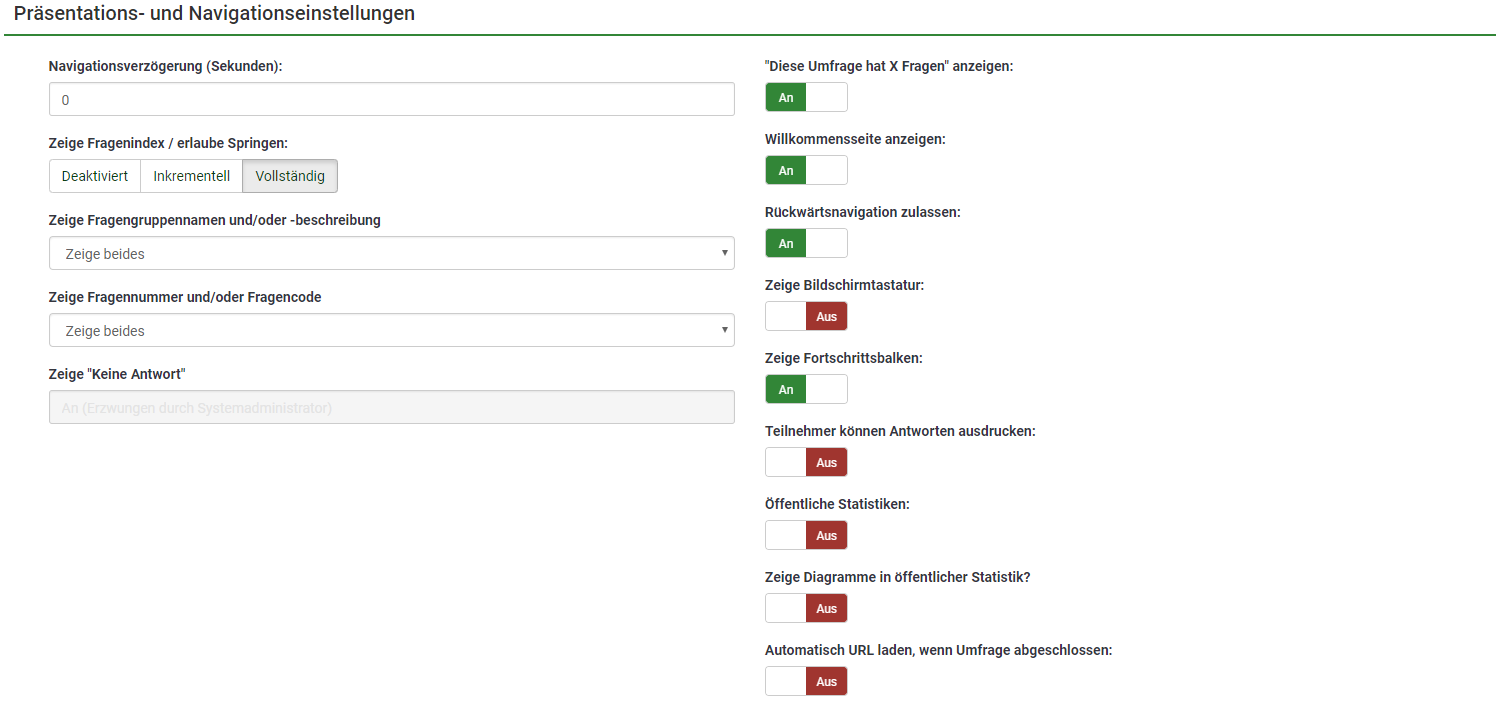This screenshot has height=713, width=1505.
Task: Click the Präsentations- und Navigationseinstellungen heading
Action: (x=214, y=14)
